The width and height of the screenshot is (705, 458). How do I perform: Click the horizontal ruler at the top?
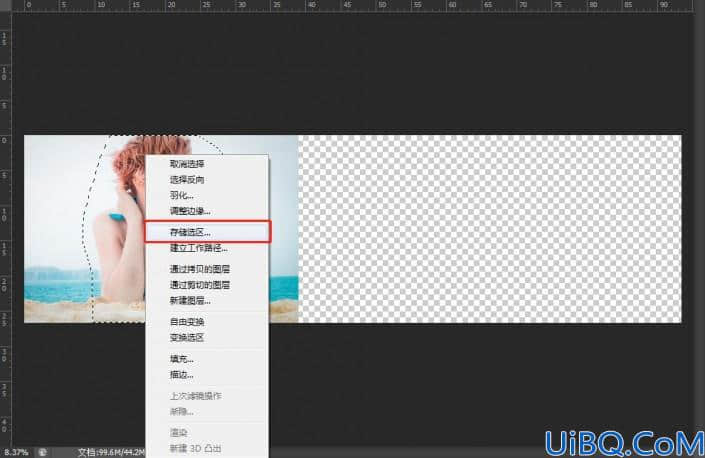352,6
